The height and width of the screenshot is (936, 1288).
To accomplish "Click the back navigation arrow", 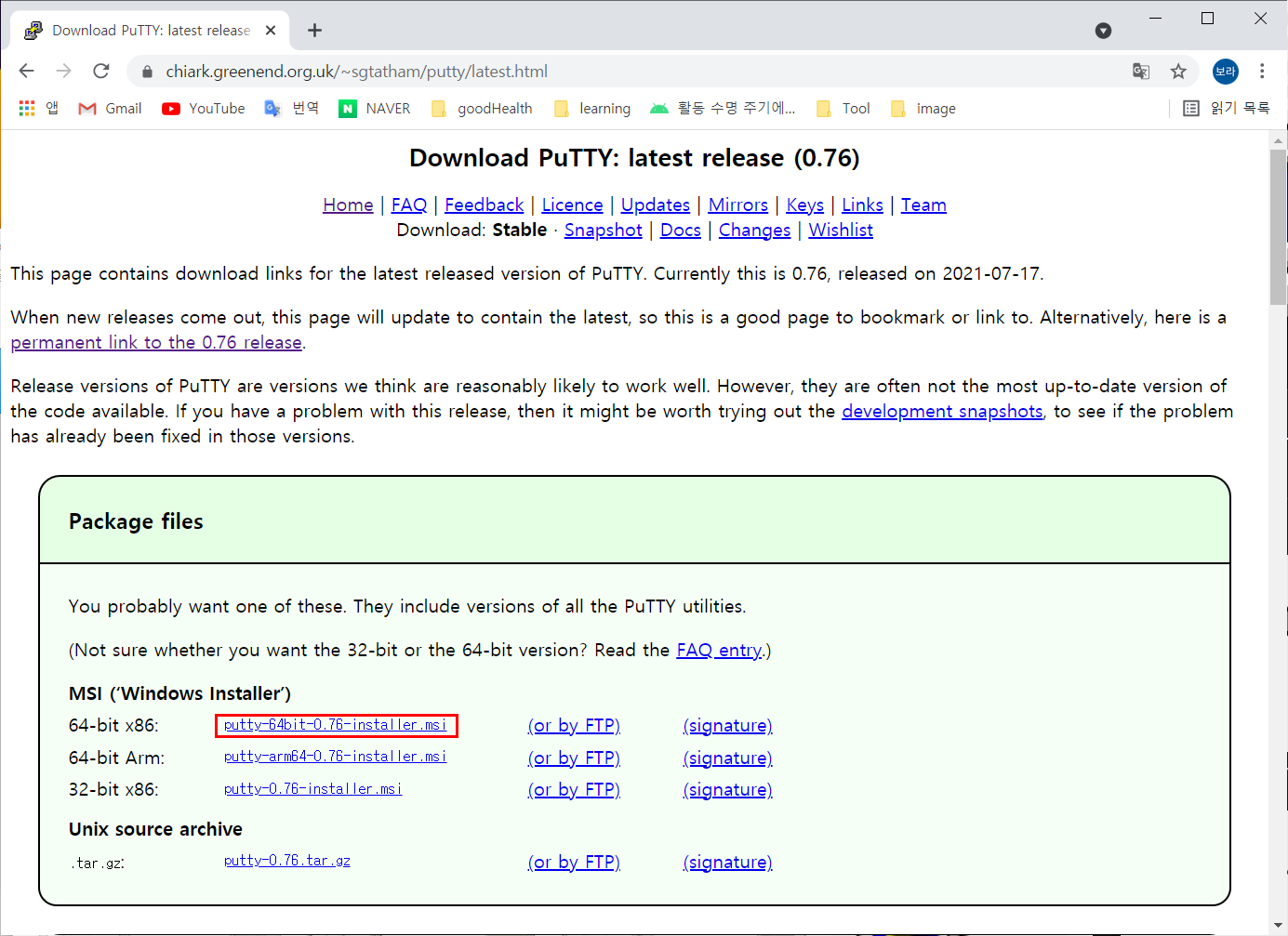I will tap(26, 71).
